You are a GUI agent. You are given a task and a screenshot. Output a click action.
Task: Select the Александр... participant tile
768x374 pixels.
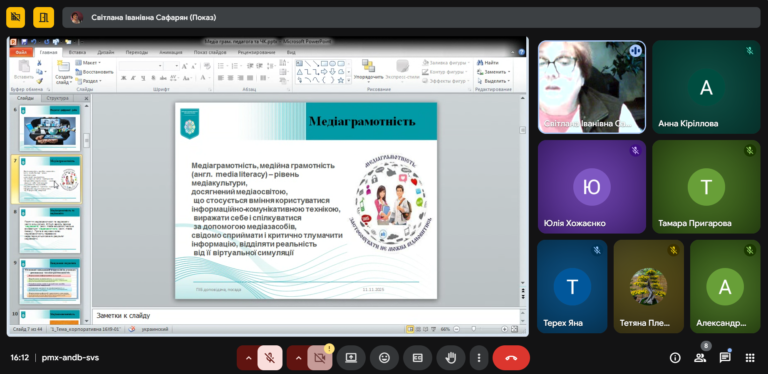pyautogui.click(x=725, y=286)
